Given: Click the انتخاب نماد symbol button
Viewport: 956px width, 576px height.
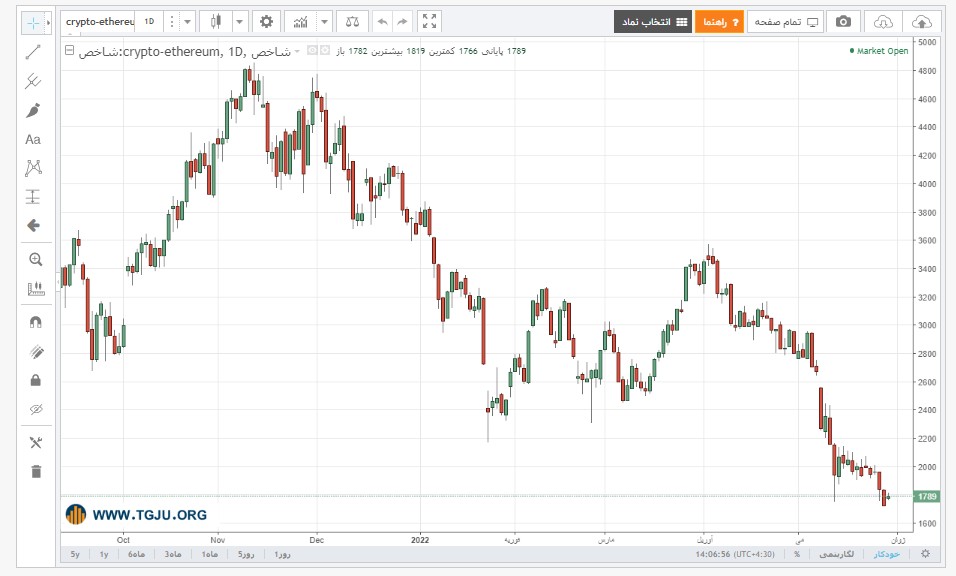Looking at the screenshot, I should [653, 22].
